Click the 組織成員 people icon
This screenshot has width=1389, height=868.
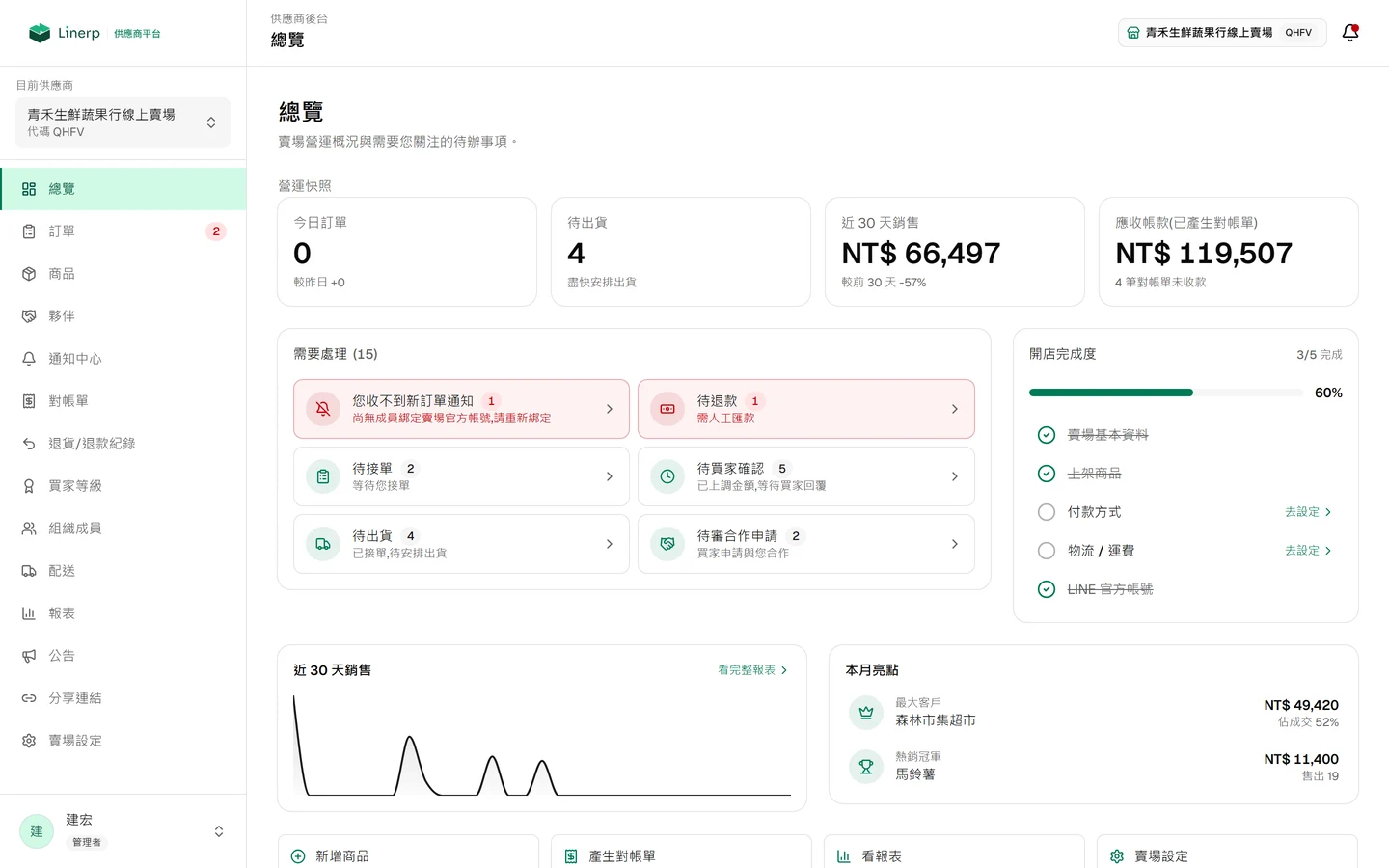(29, 529)
